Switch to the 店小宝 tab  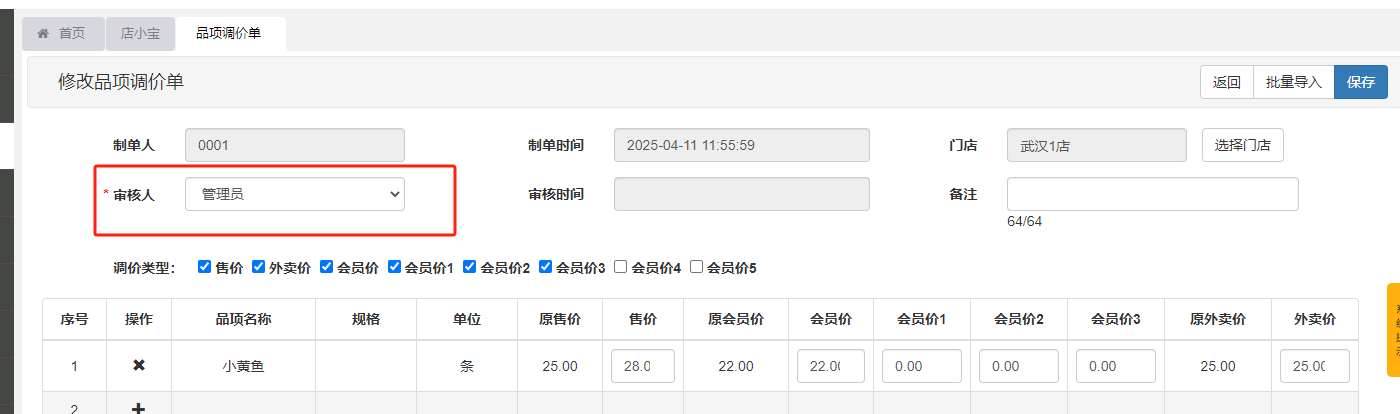point(140,33)
